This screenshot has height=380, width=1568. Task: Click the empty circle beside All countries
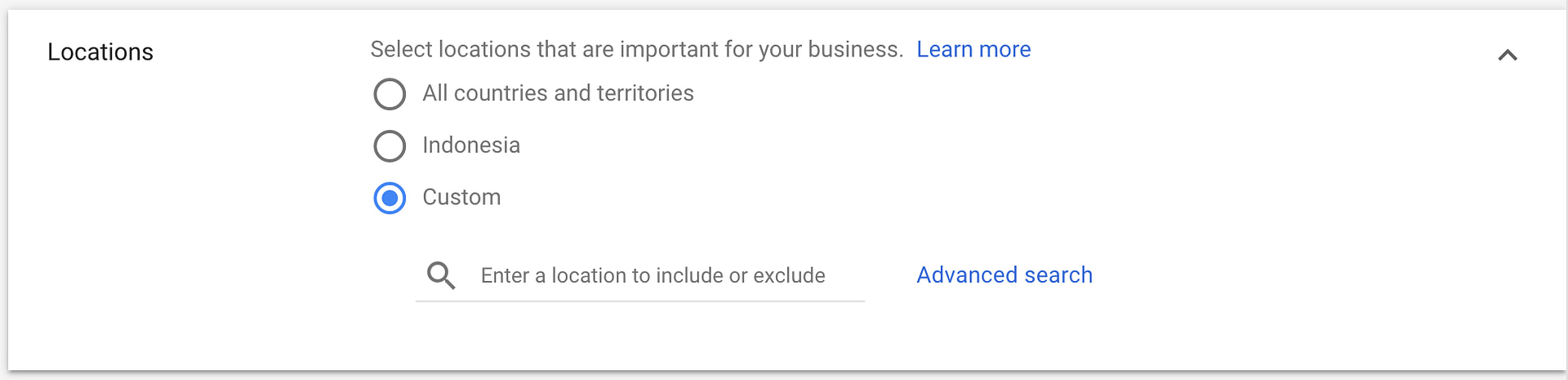(x=390, y=94)
